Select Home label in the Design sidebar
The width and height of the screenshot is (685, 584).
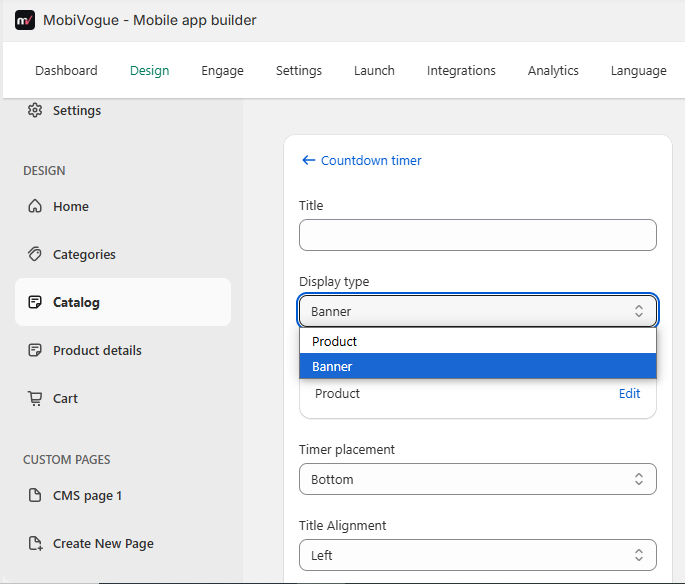(x=71, y=206)
